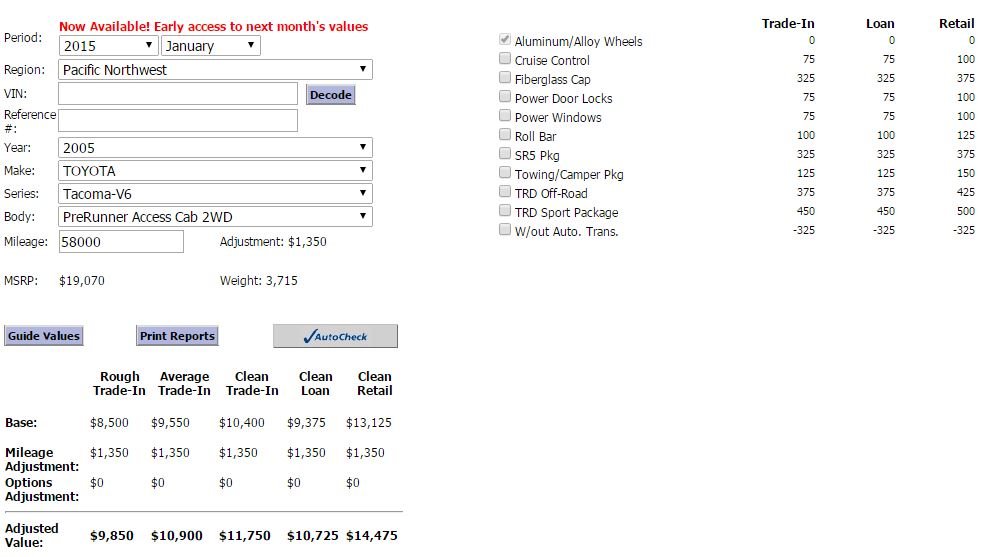Select the MSRP value $19,070

point(82,281)
